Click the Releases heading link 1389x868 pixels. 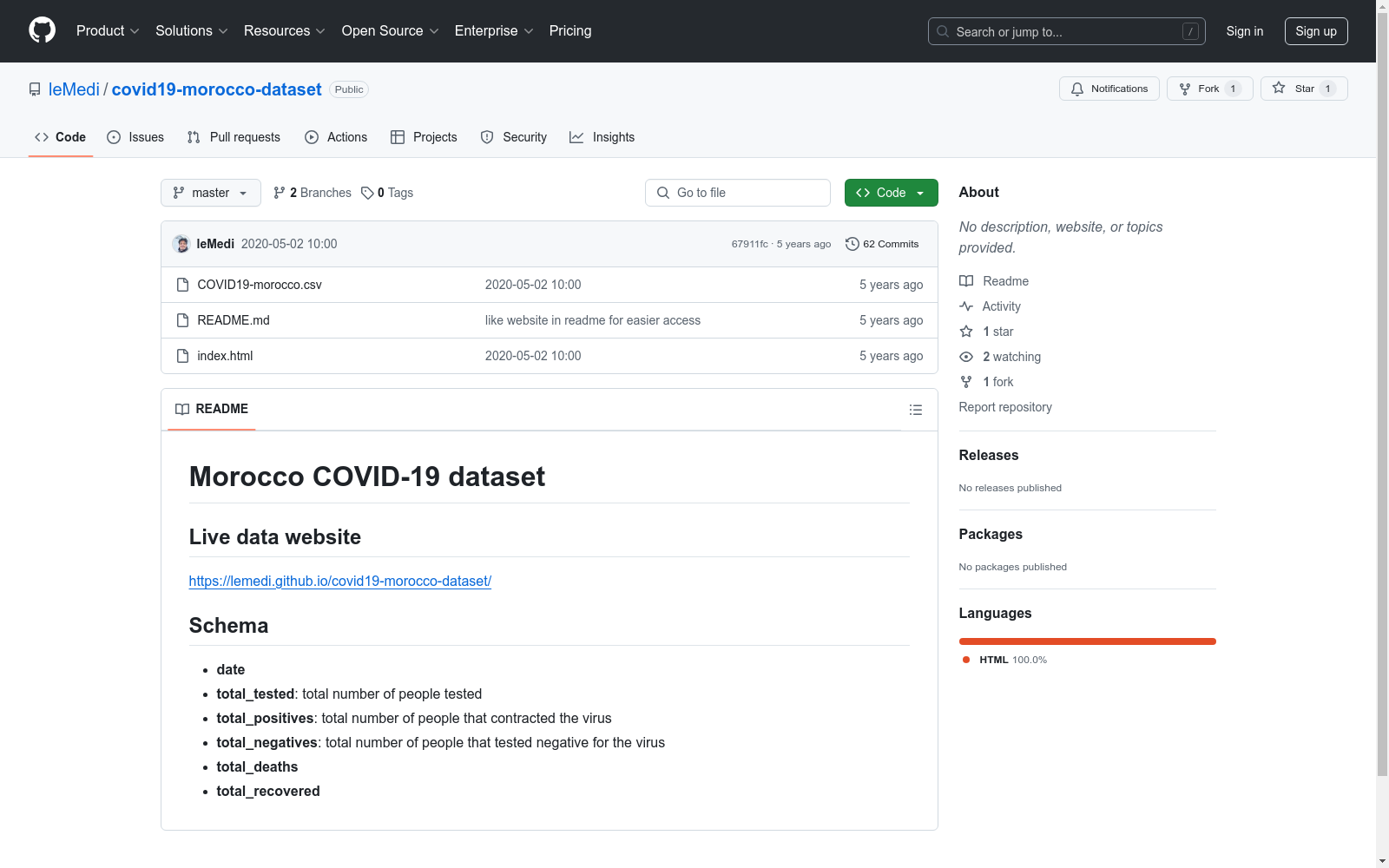[x=989, y=455]
